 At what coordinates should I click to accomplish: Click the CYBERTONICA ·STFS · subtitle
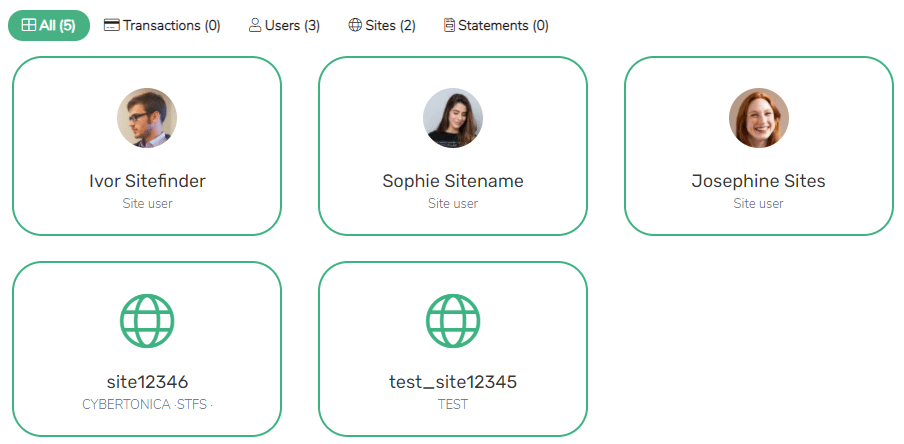coord(147,405)
